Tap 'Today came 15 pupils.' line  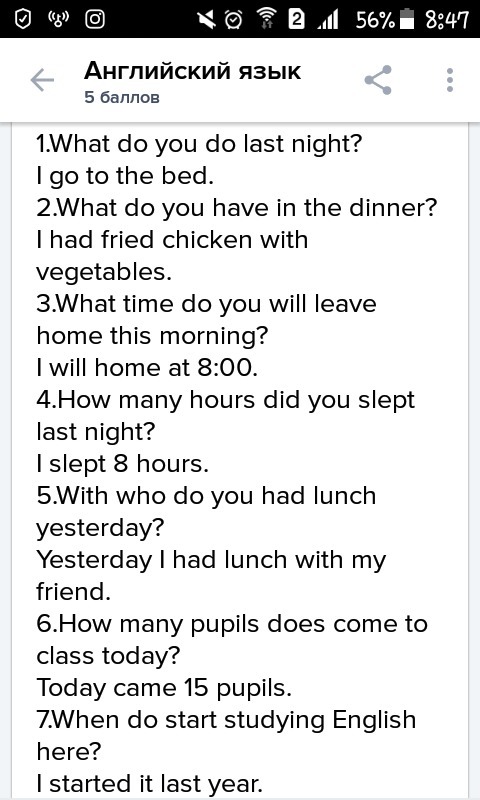(x=164, y=688)
